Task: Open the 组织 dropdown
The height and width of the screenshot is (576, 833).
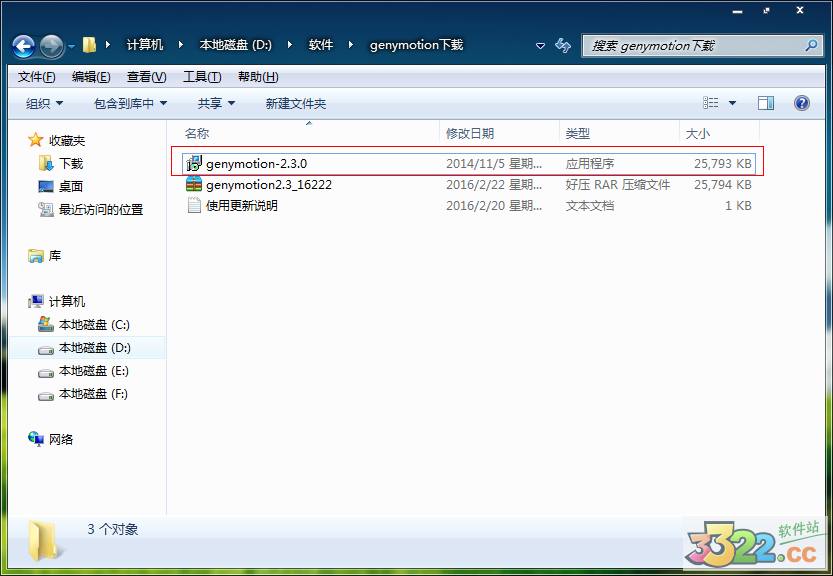Action: (45, 103)
